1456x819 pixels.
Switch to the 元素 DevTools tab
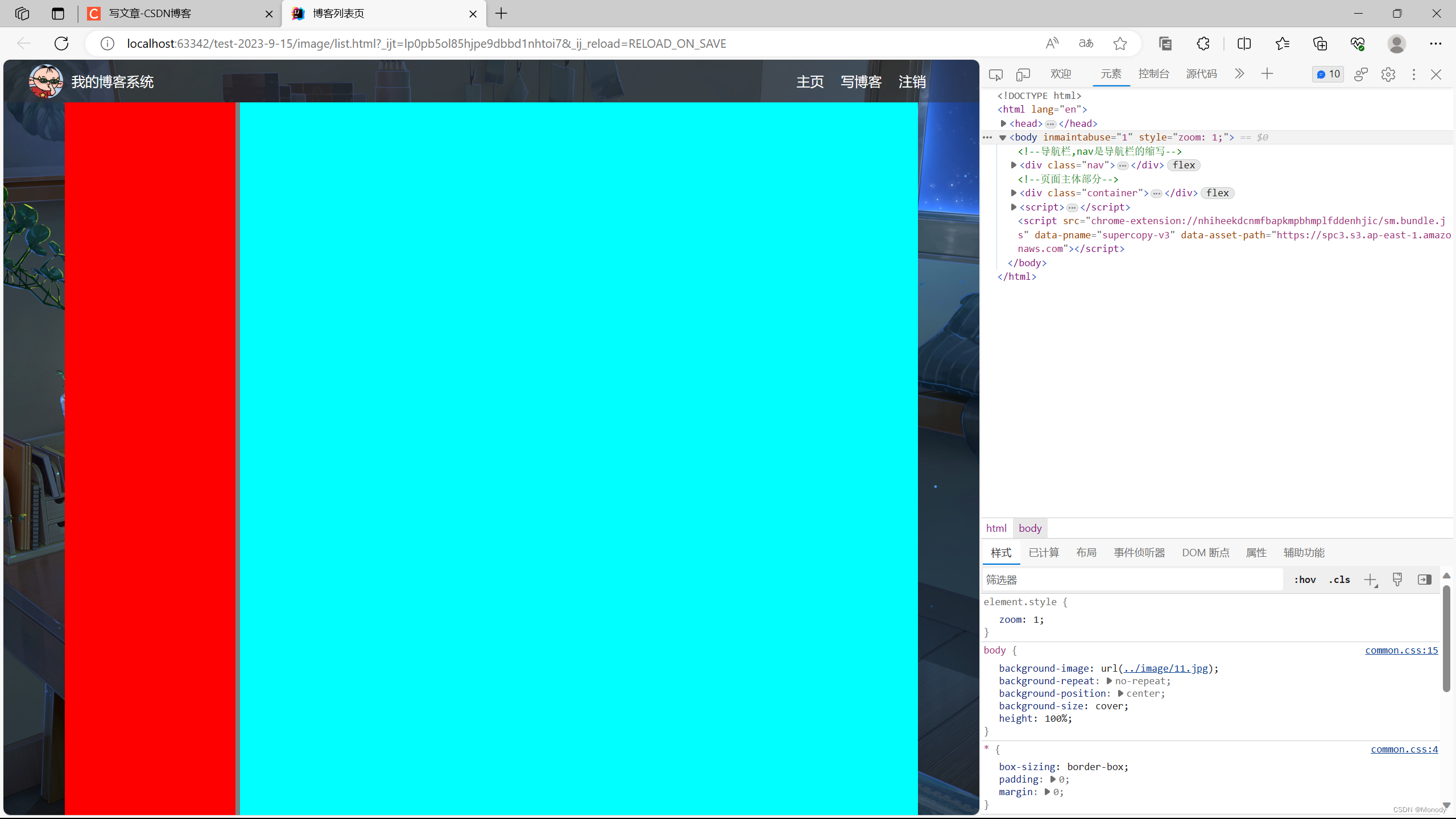[x=1111, y=74]
